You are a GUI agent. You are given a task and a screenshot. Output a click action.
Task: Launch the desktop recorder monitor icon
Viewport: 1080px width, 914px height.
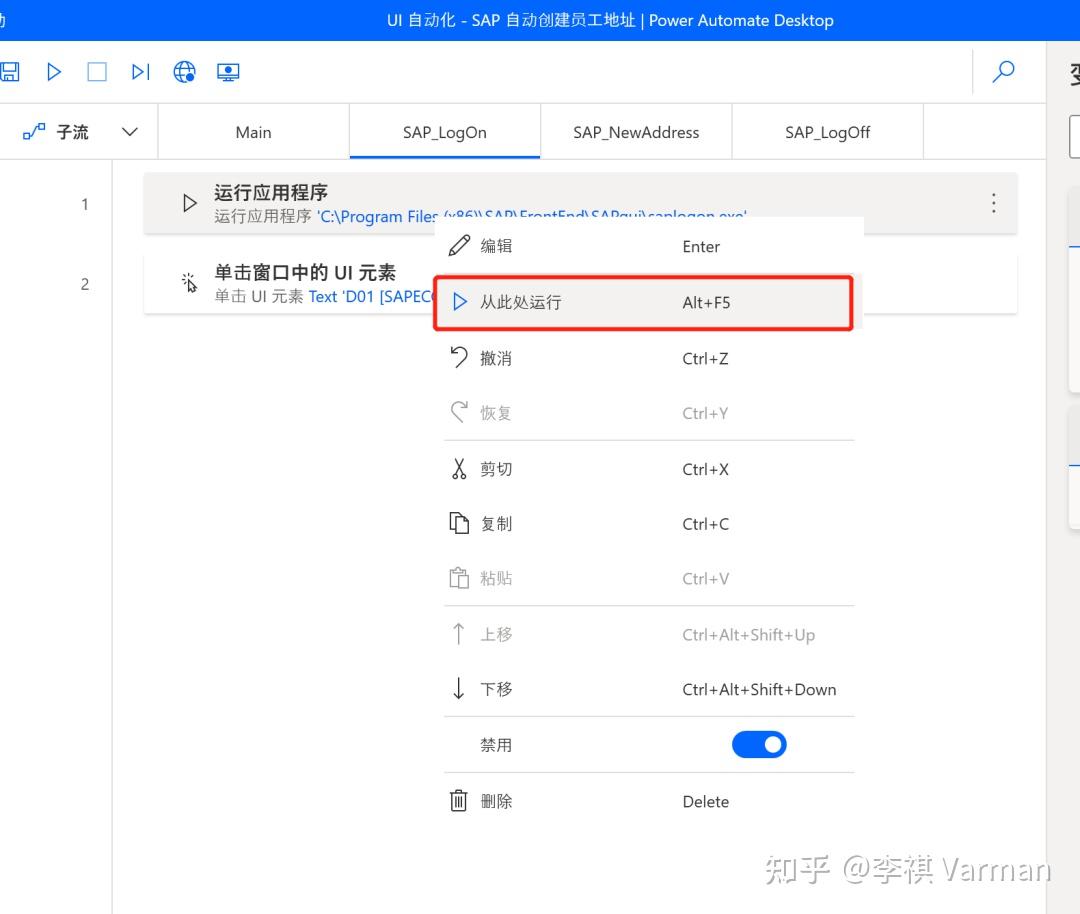click(228, 71)
